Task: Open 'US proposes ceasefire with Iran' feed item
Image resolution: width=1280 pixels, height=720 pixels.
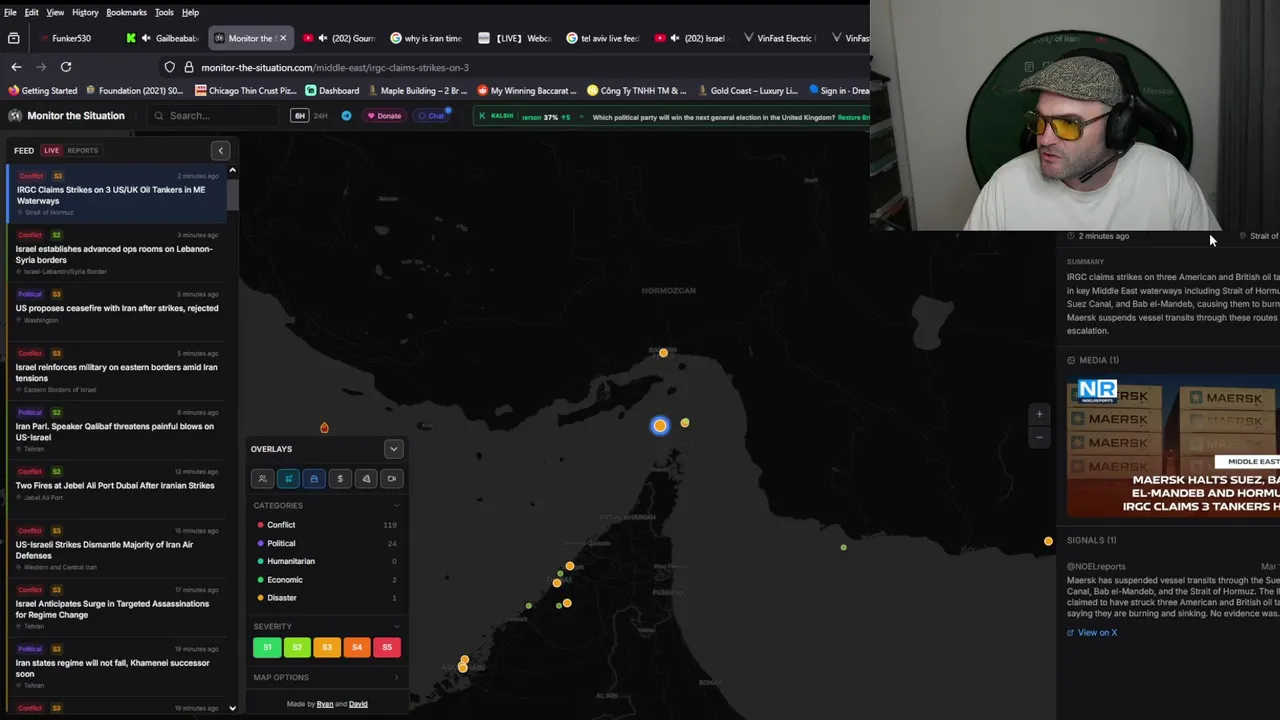Action: [x=116, y=308]
